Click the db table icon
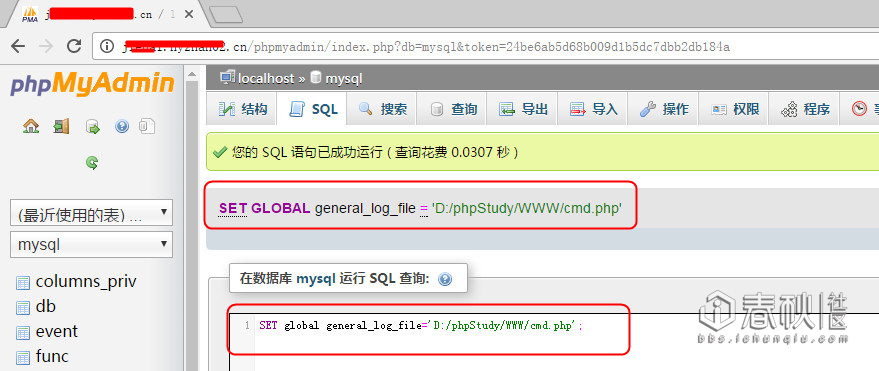Image resolution: width=879 pixels, height=371 pixels. click(23, 307)
